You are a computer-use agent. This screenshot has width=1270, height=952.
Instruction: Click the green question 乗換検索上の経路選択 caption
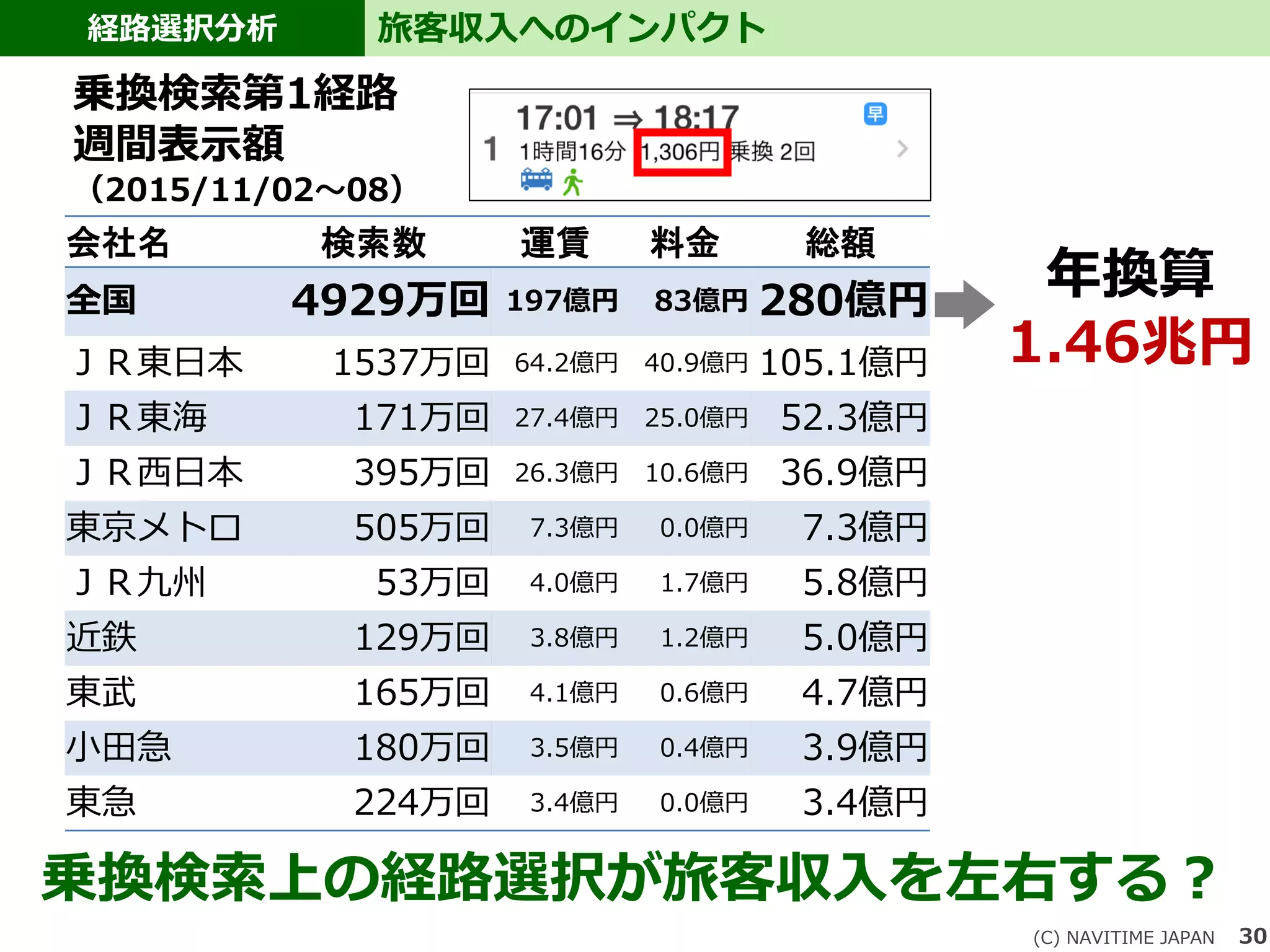coord(629,877)
